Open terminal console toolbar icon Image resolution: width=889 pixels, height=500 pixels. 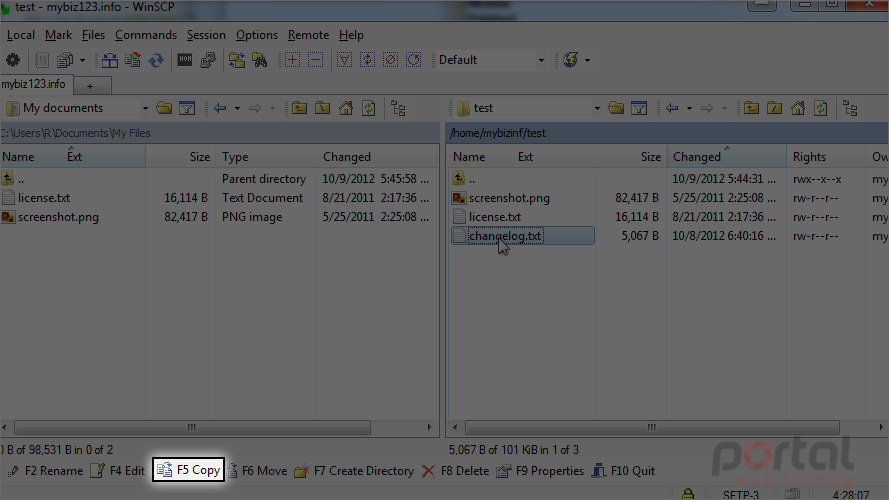pyautogui.click(x=185, y=60)
